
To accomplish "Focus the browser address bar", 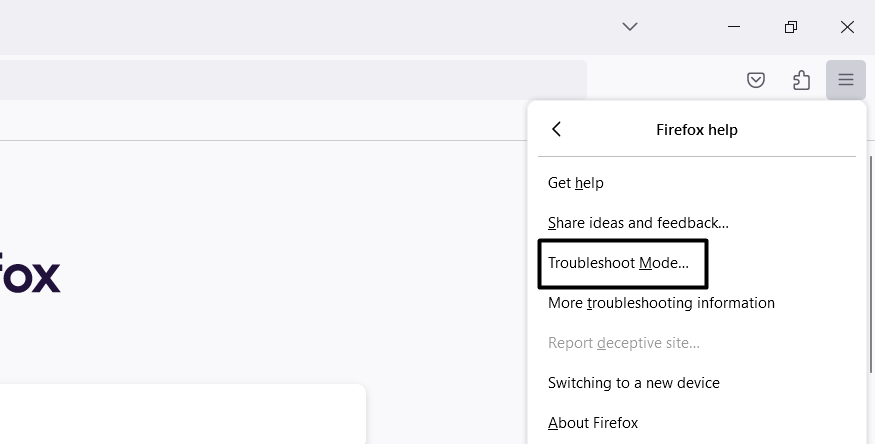I will click(290, 81).
